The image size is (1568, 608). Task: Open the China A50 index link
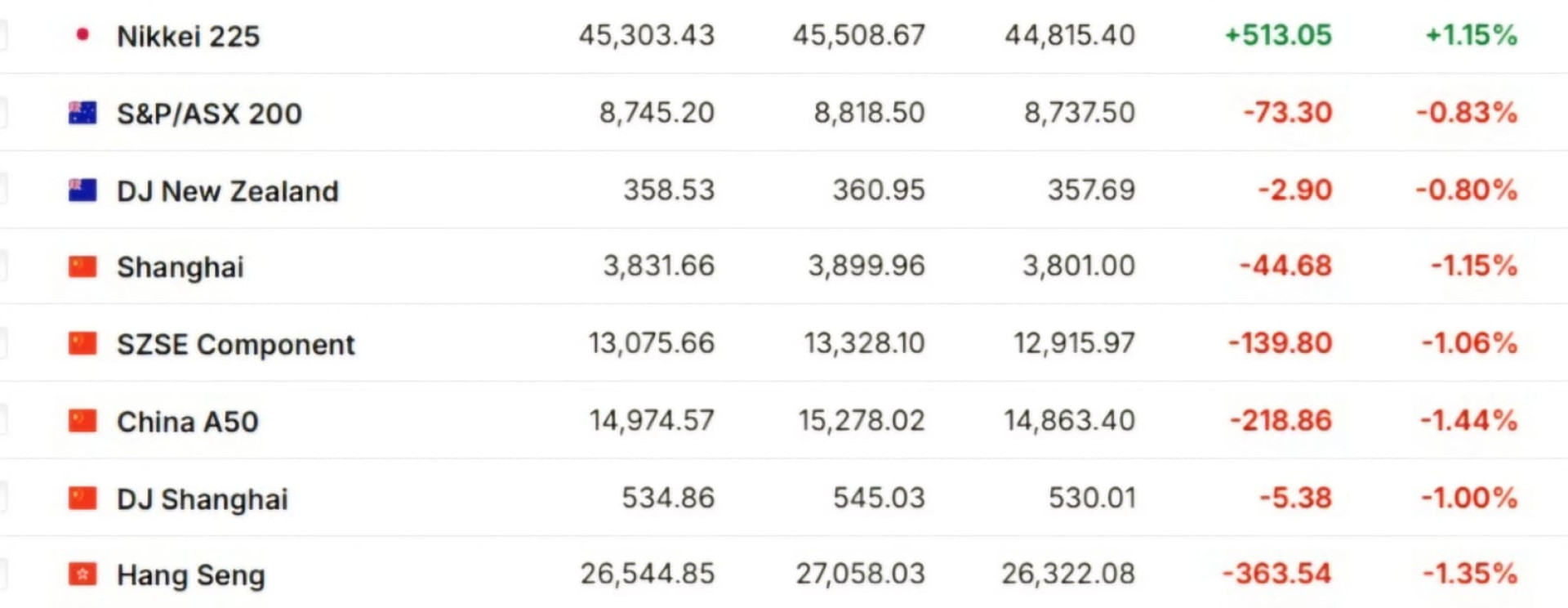coord(187,422)
